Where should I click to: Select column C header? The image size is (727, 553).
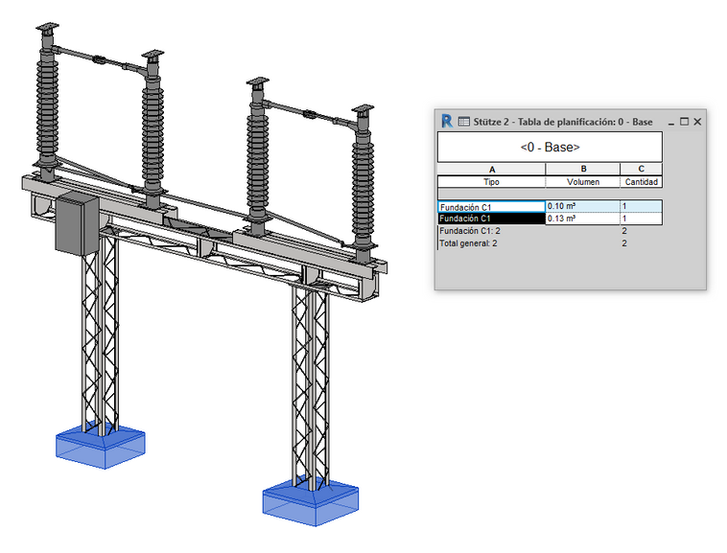click(641, 169)
